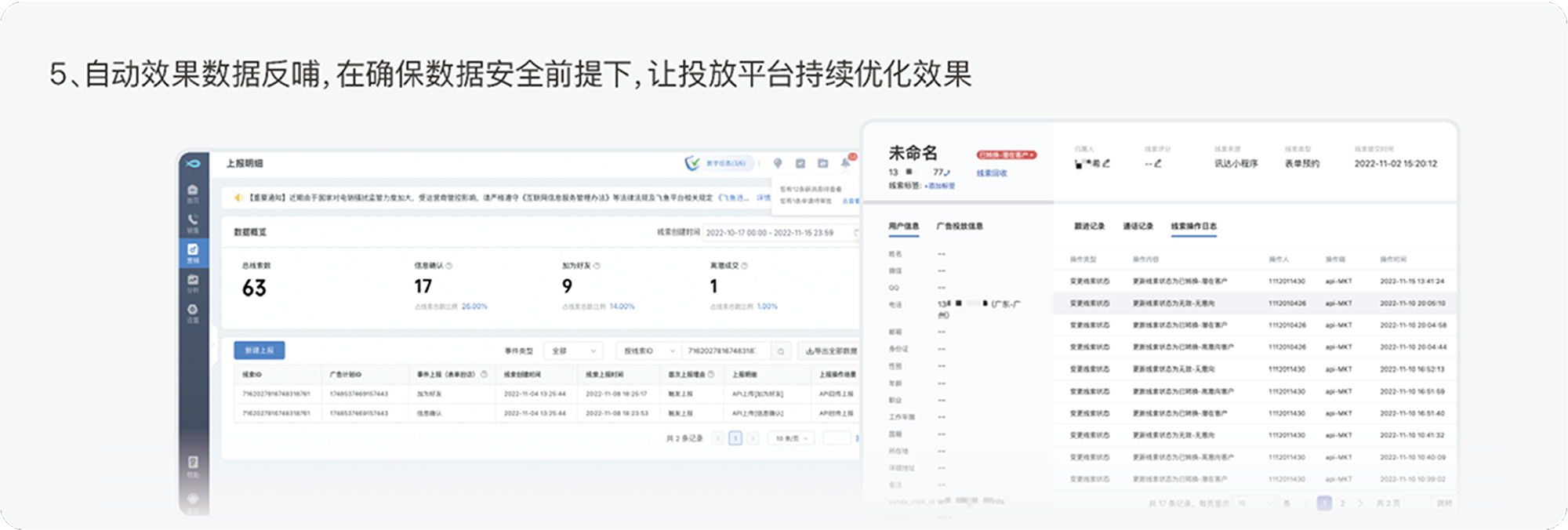
Task: Select the analytics chart icon in sidebar
Action: click(x=193, y=281)
